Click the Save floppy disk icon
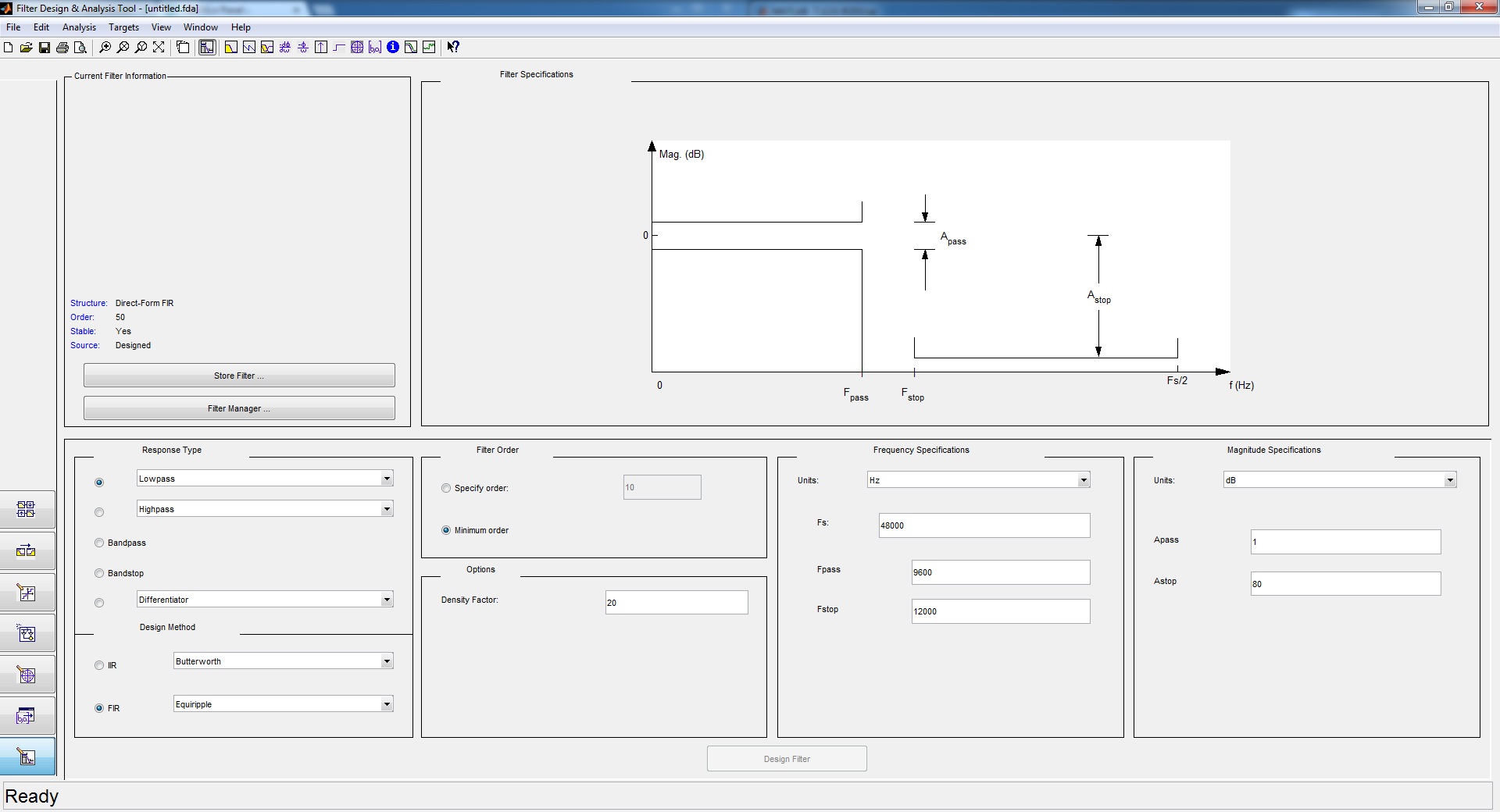The height and width of the screenshot is (812, 1500). pyautogui.click(x=45, y=48)
